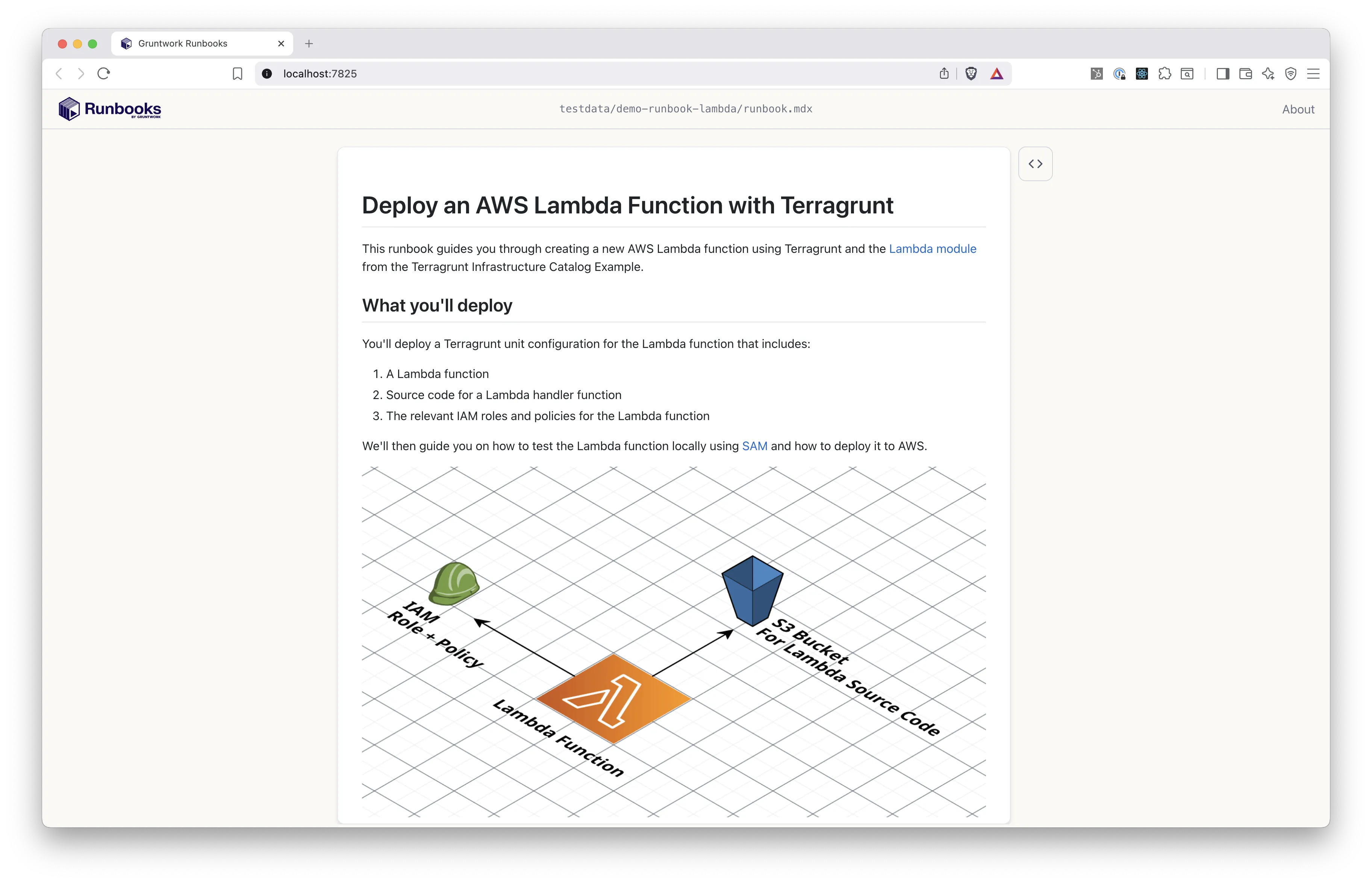This screenshot has height=883, width=1372.
Task: Click the React Developer Tools extension icon
Action: coord(1142,73)
